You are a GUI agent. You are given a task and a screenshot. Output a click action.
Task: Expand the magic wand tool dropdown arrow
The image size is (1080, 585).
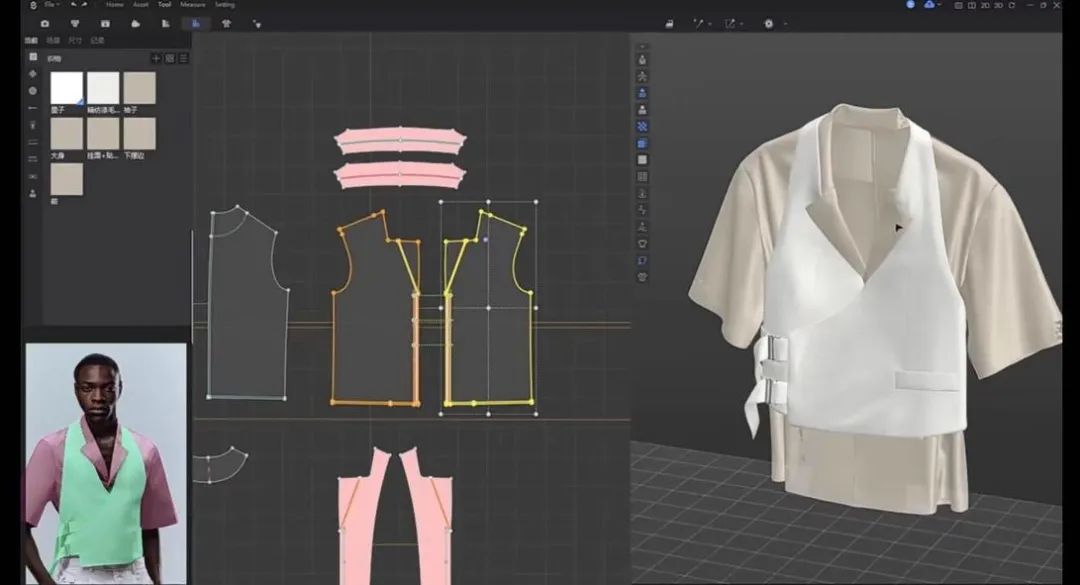coord(709,23)
